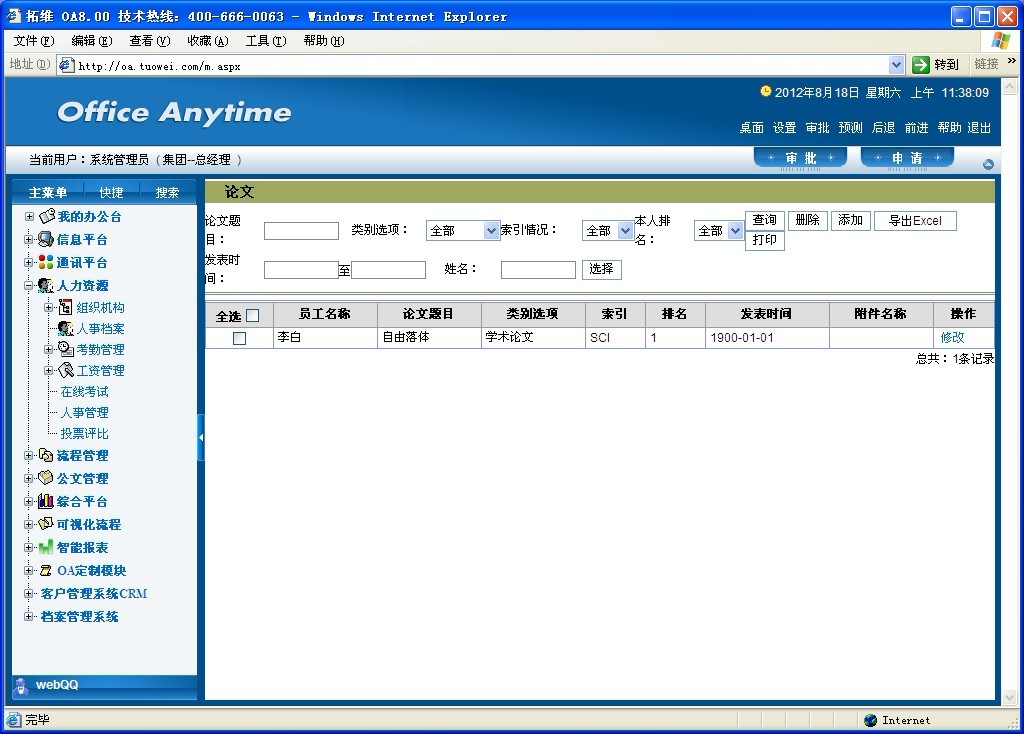Click the 修改 link for 李白

(x=952, y=338)
